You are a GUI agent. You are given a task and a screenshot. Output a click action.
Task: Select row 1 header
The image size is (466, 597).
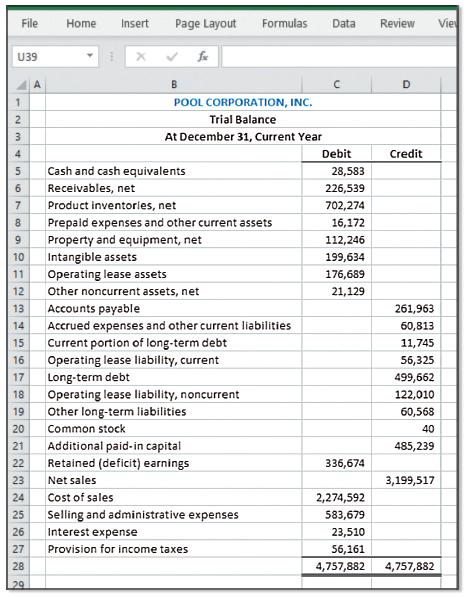[x=18, y=102]
